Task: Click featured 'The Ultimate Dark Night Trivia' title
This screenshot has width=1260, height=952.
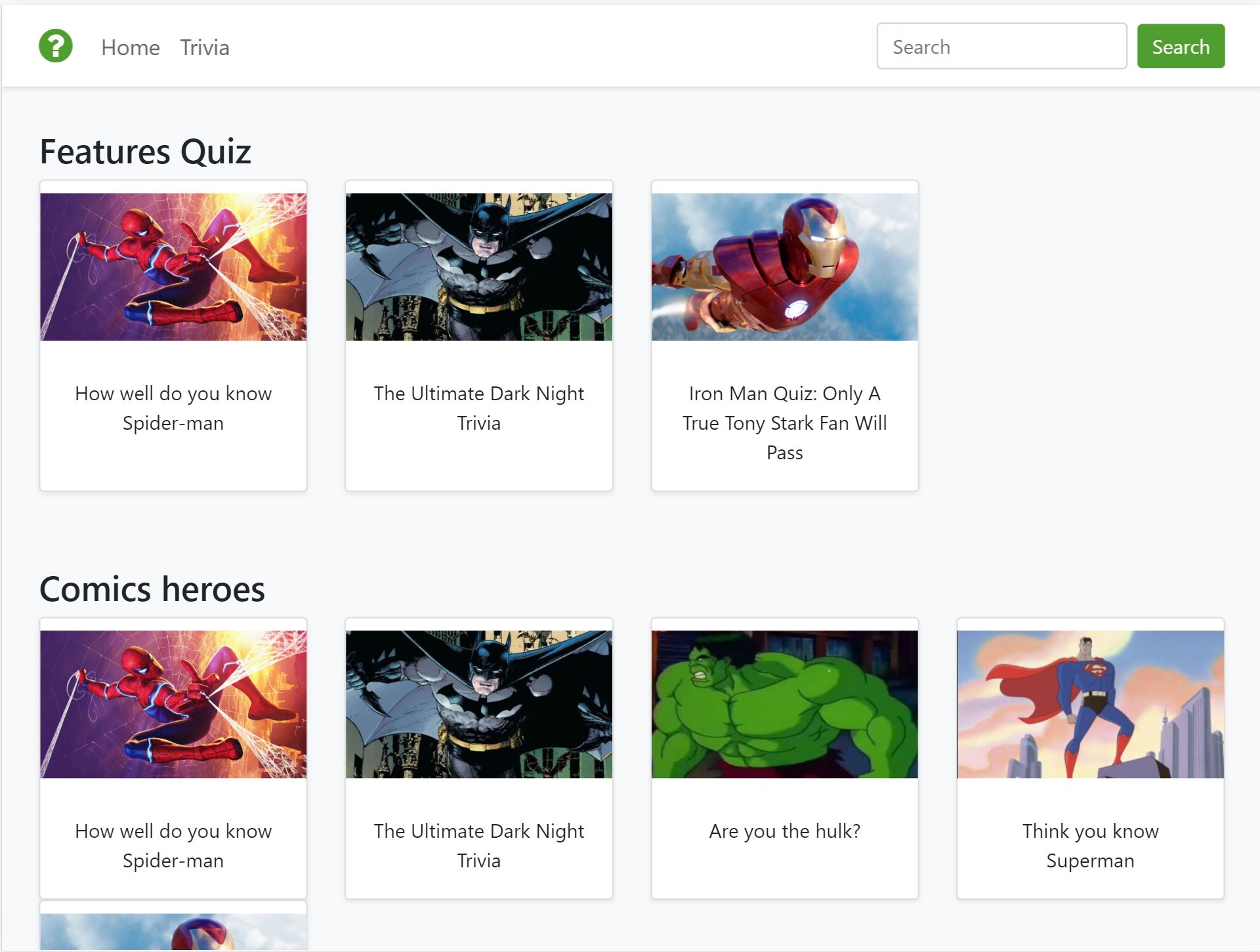Action: point(479,408)
